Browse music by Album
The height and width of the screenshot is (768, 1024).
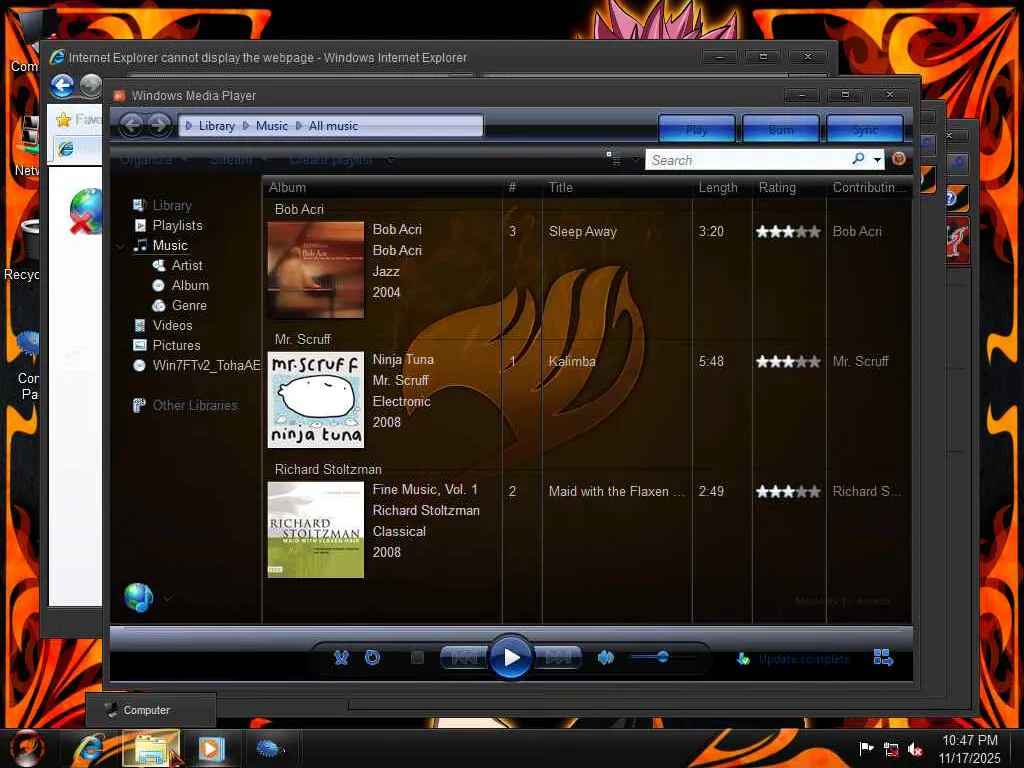click(190, 285)
